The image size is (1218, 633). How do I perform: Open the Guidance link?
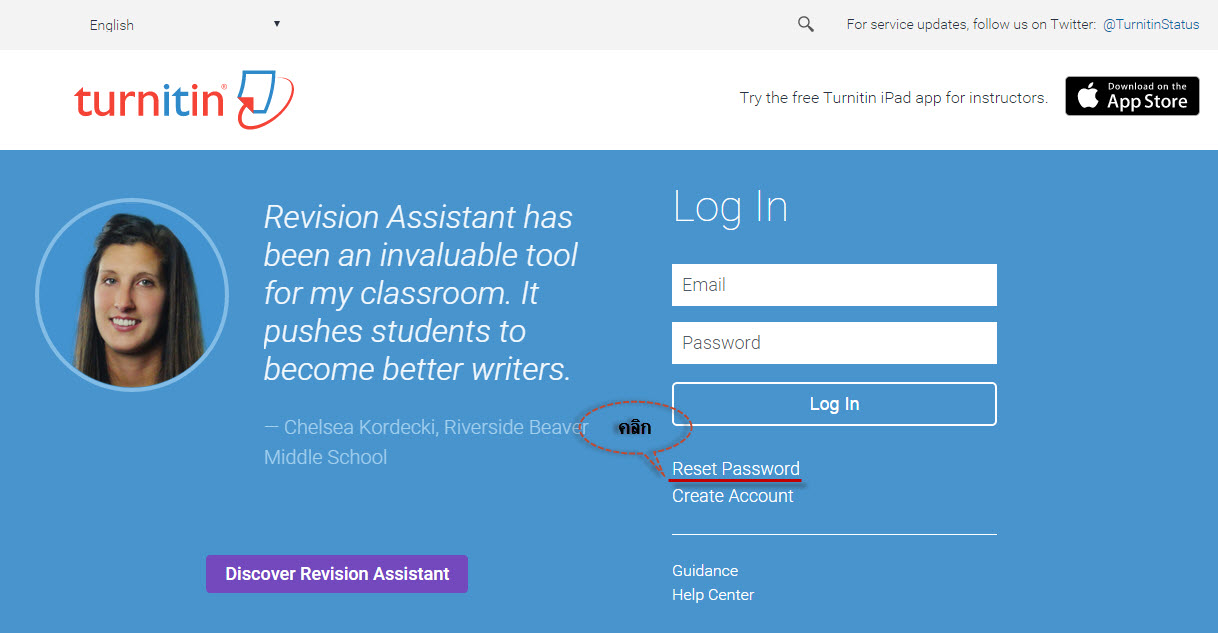(705, 571)
